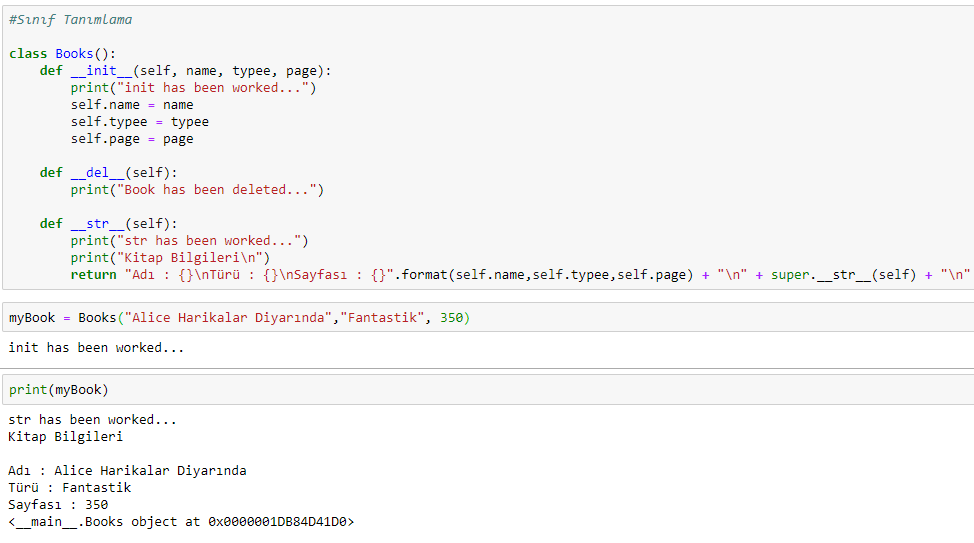
Task: Click the "Adı : Alice Harikalar Diyarında" output line
Action: [127, 471]
